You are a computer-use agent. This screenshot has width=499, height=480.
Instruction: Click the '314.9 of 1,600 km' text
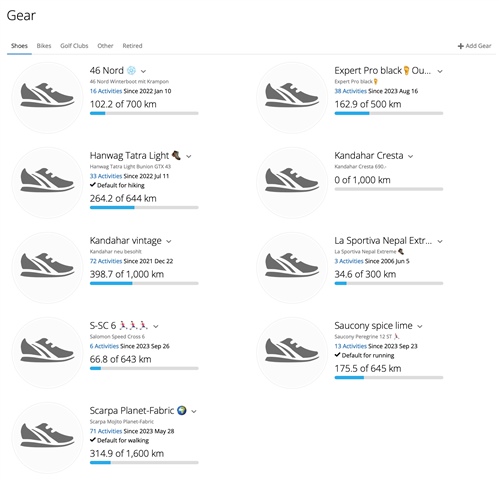coord(127,453)
